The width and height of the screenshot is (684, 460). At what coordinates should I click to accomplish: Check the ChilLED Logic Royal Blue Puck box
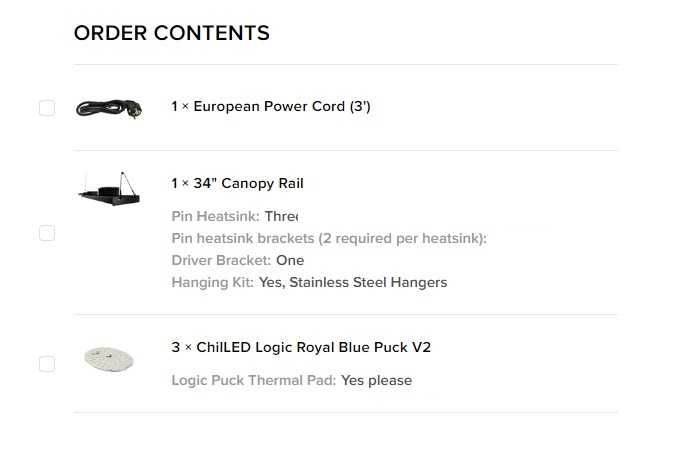point(47,364)
